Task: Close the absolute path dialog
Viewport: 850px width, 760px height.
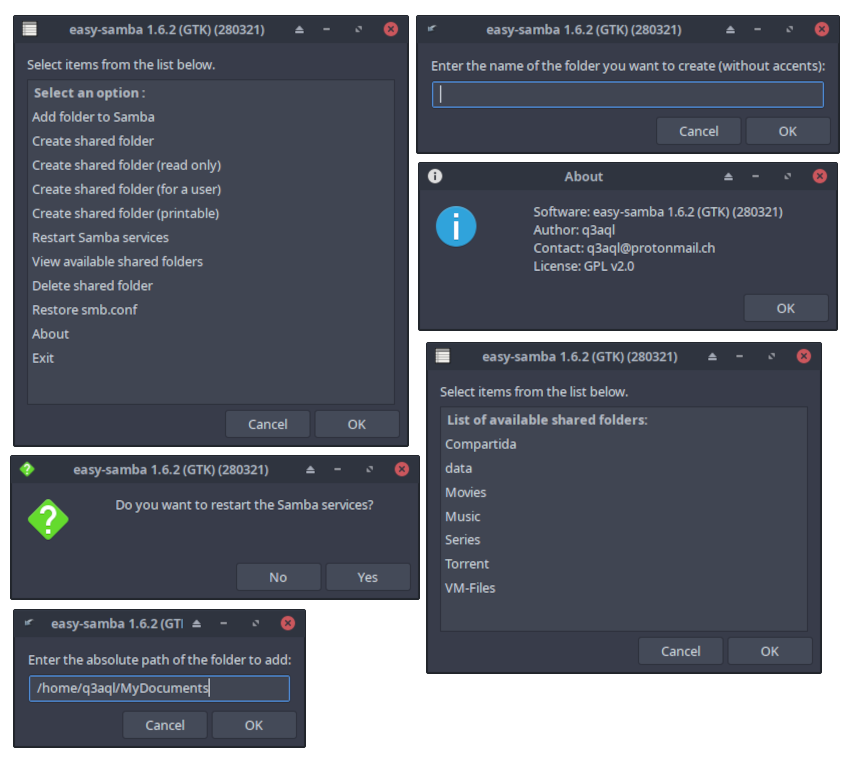Action: (x=288, y=623)
